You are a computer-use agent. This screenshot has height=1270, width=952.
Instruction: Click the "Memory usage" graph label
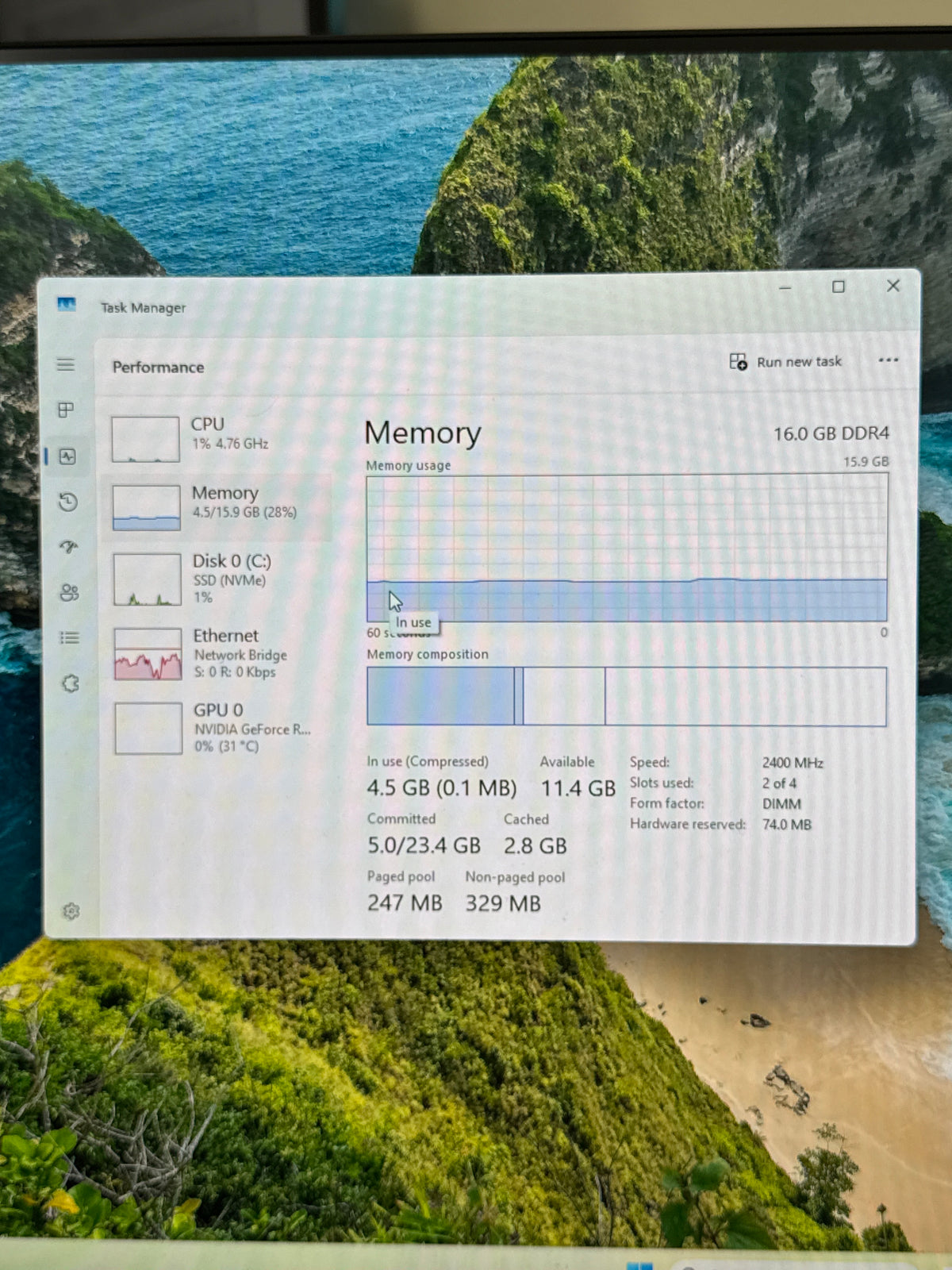(x=409, y=465)
